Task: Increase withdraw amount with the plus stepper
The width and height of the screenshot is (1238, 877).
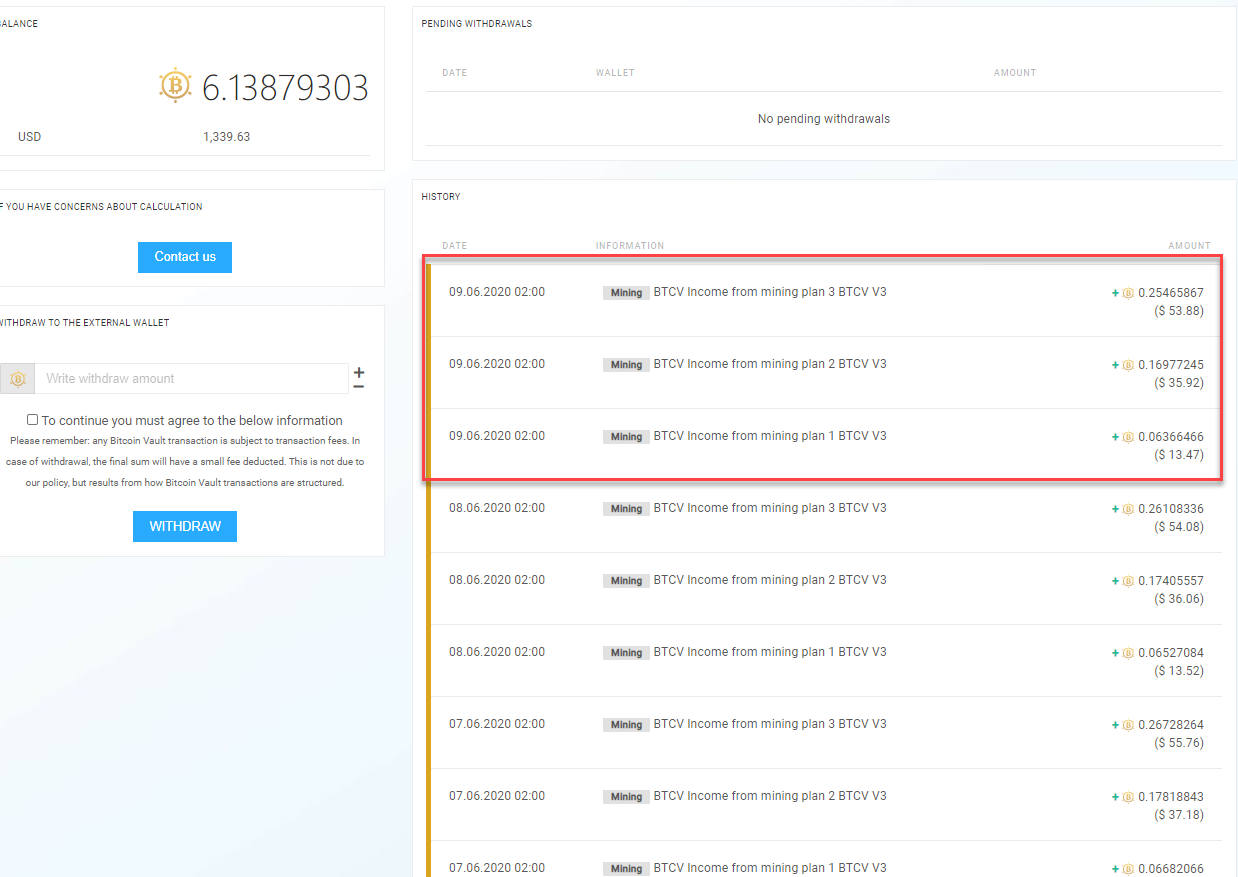Action: (x=359, y=372)
